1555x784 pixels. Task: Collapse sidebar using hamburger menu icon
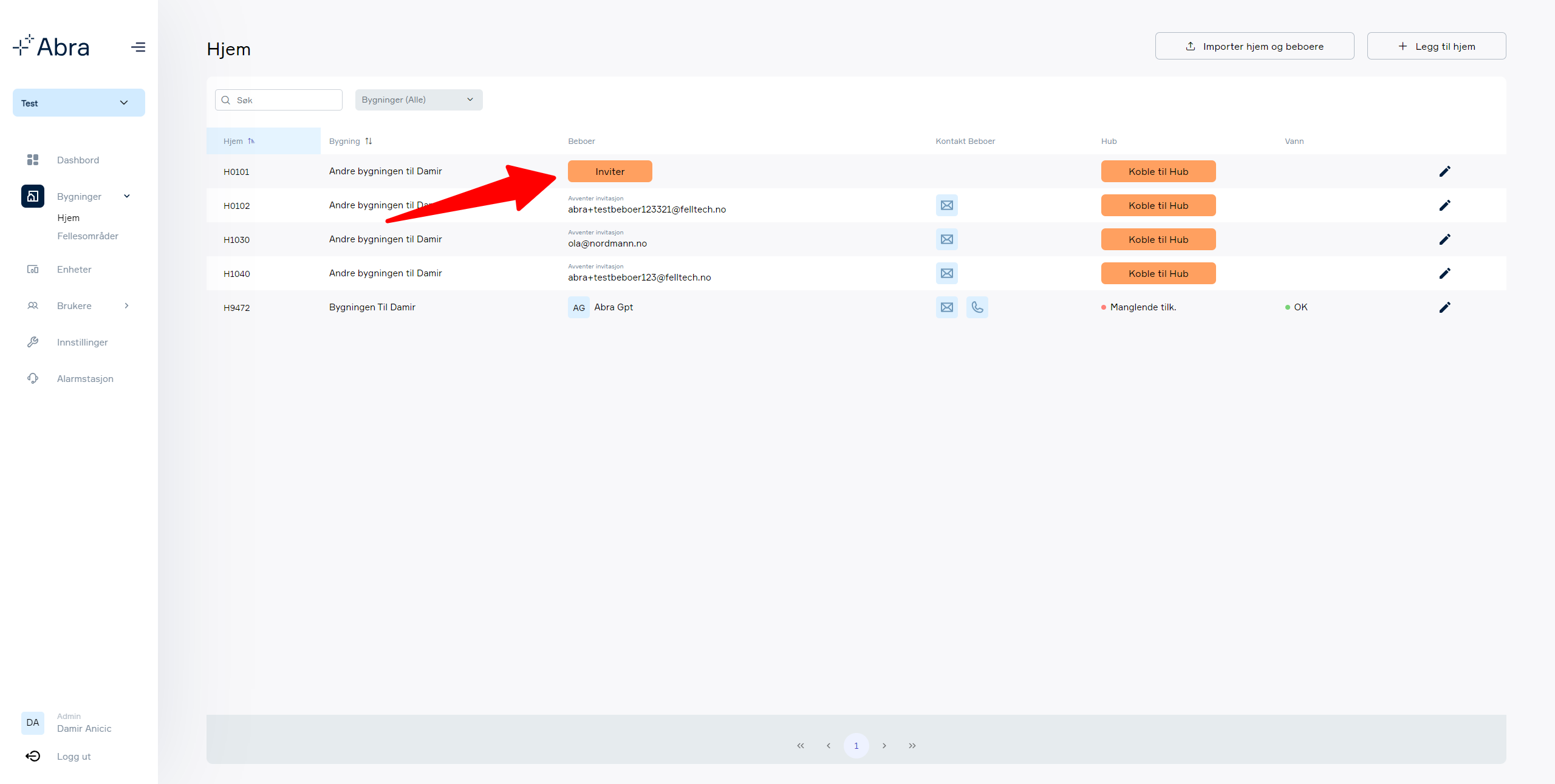pyautogui.click(x=138, y=47)
